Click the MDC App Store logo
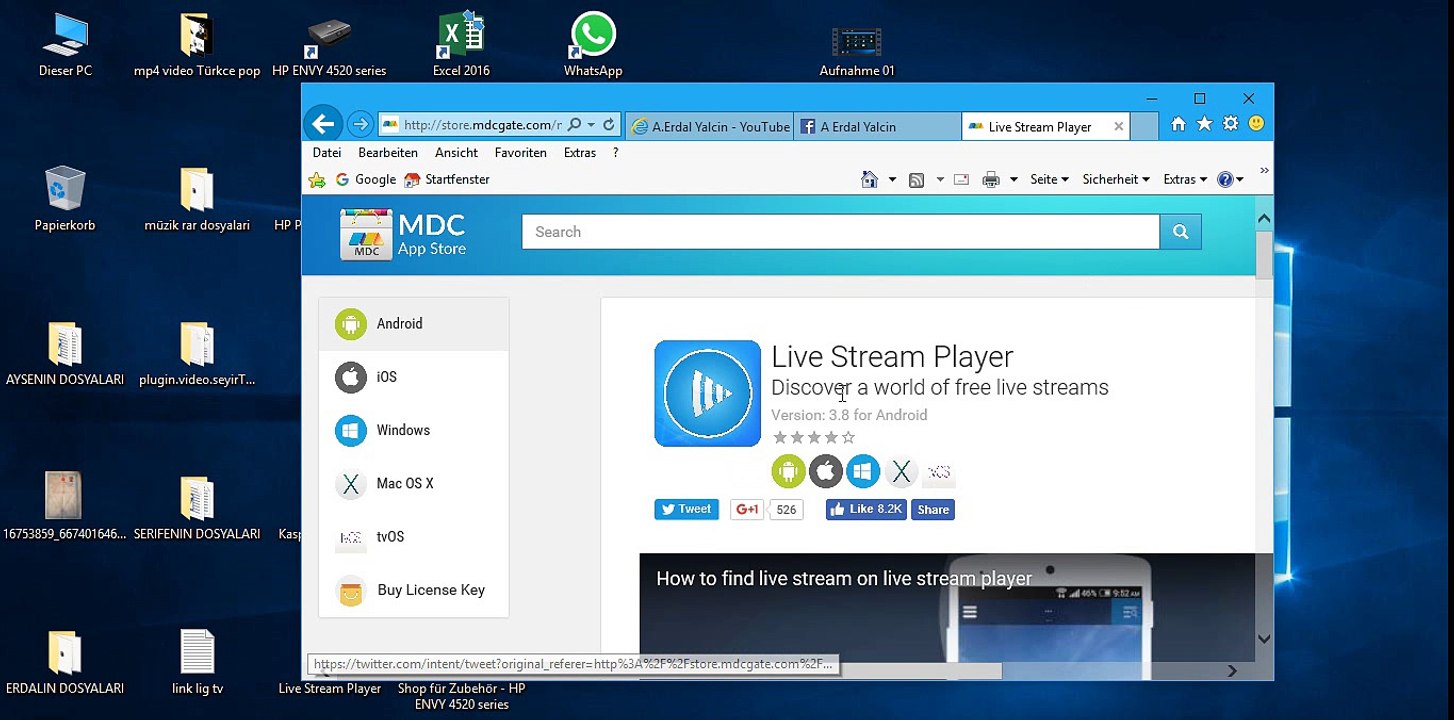Image resolution: width=1454 pixels, height=720 pixels. (x=403, y=234)
